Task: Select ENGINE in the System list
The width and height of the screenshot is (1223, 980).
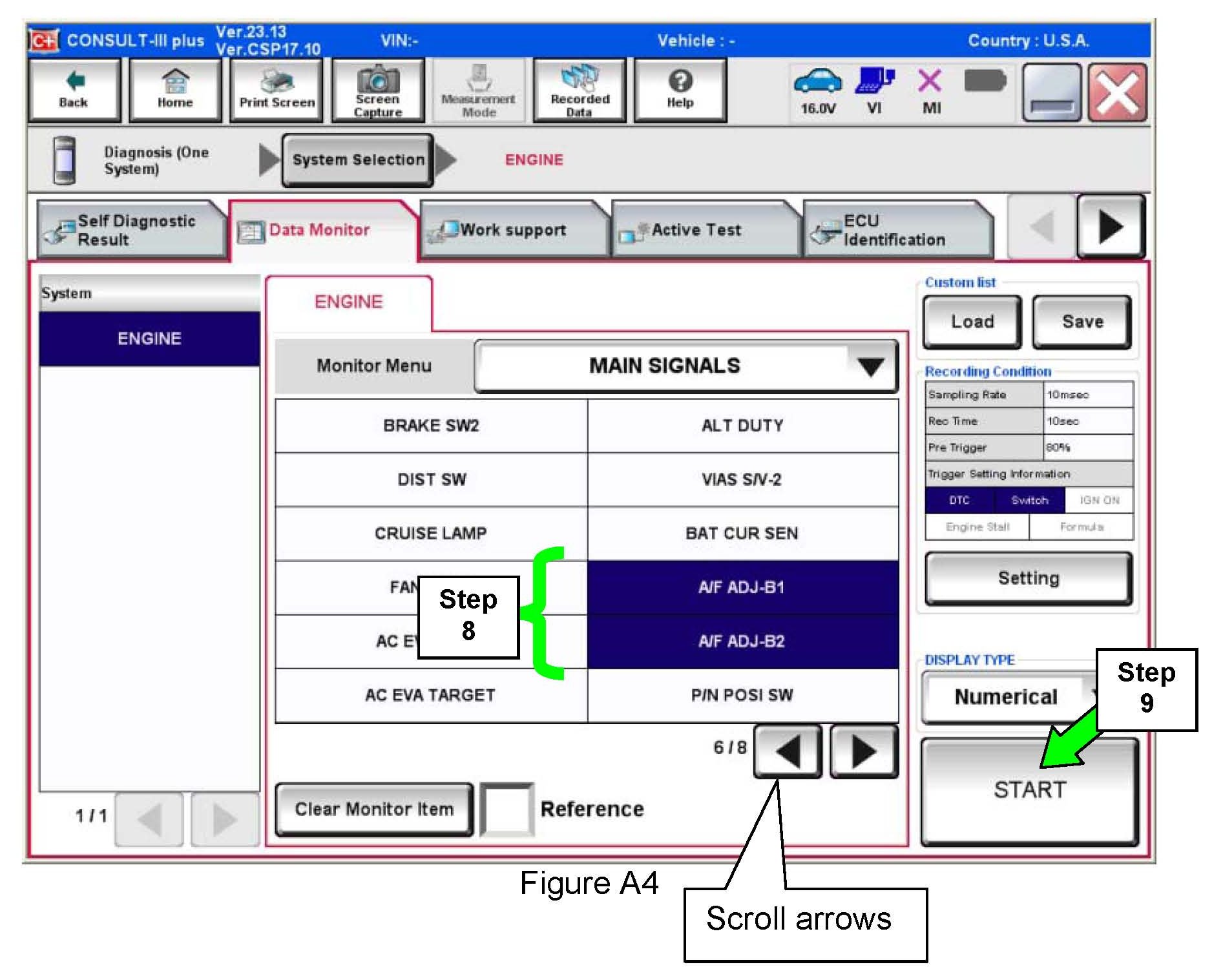Action: click(x=149, y=339)
